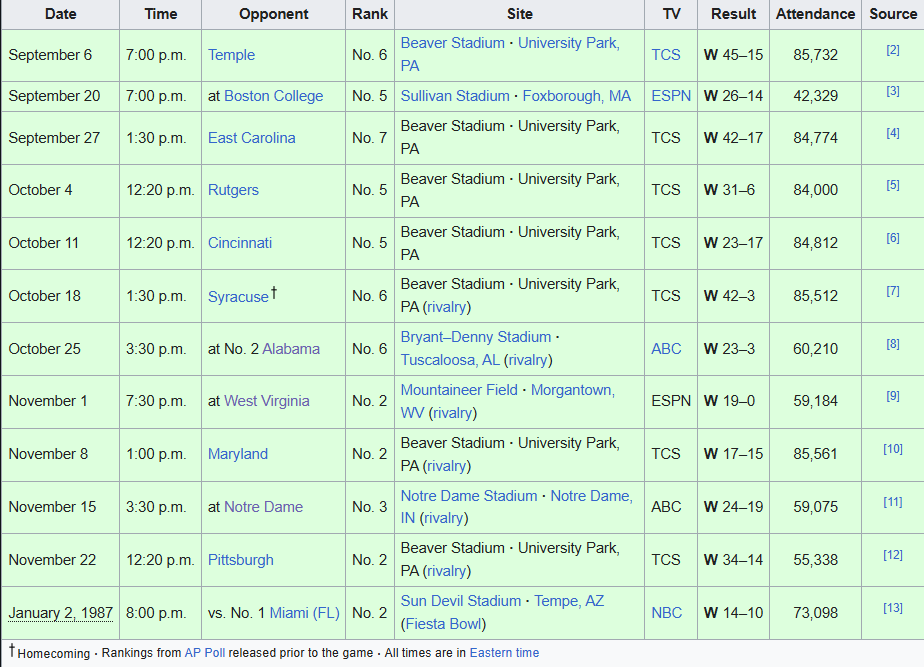This screenshot has width=924, height=667.
Task: Click source reference [4]
Action: [893, 133]
